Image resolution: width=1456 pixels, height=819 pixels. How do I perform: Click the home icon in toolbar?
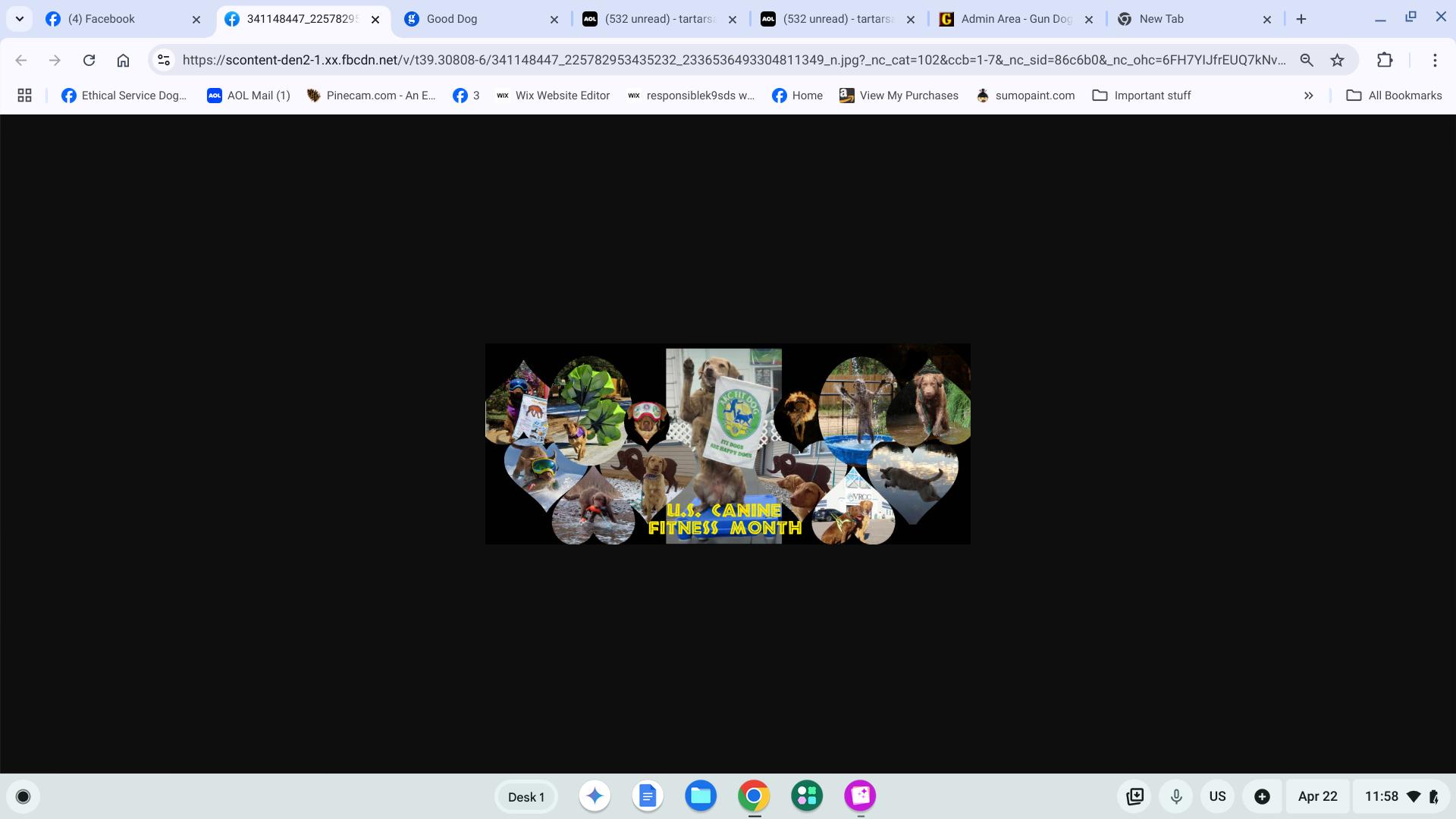(123, 60)
